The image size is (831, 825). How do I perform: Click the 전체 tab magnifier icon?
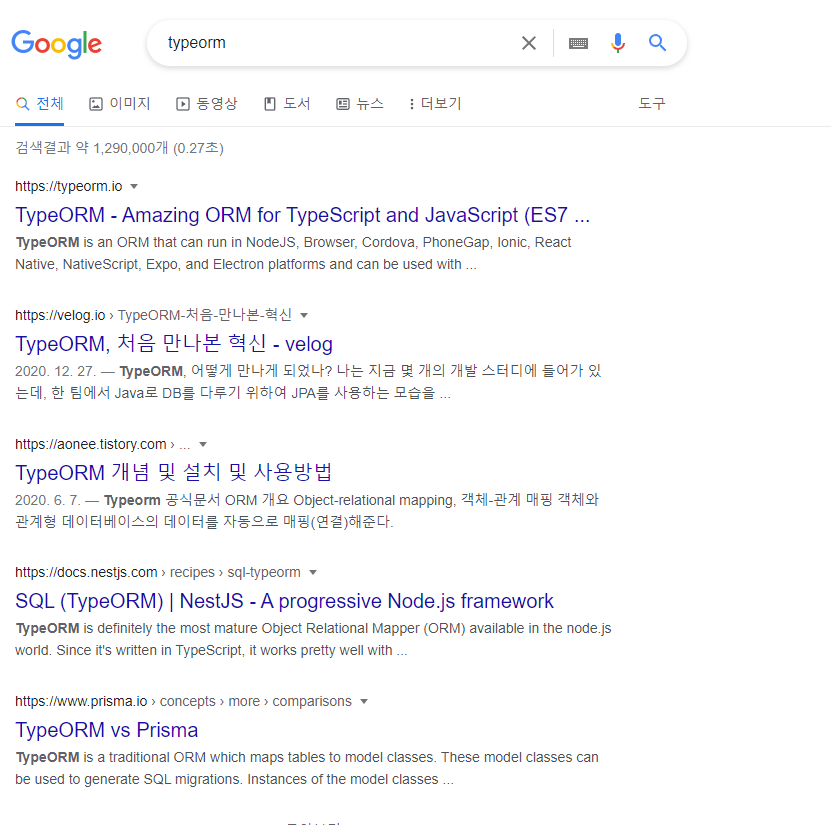pos(22,104)
